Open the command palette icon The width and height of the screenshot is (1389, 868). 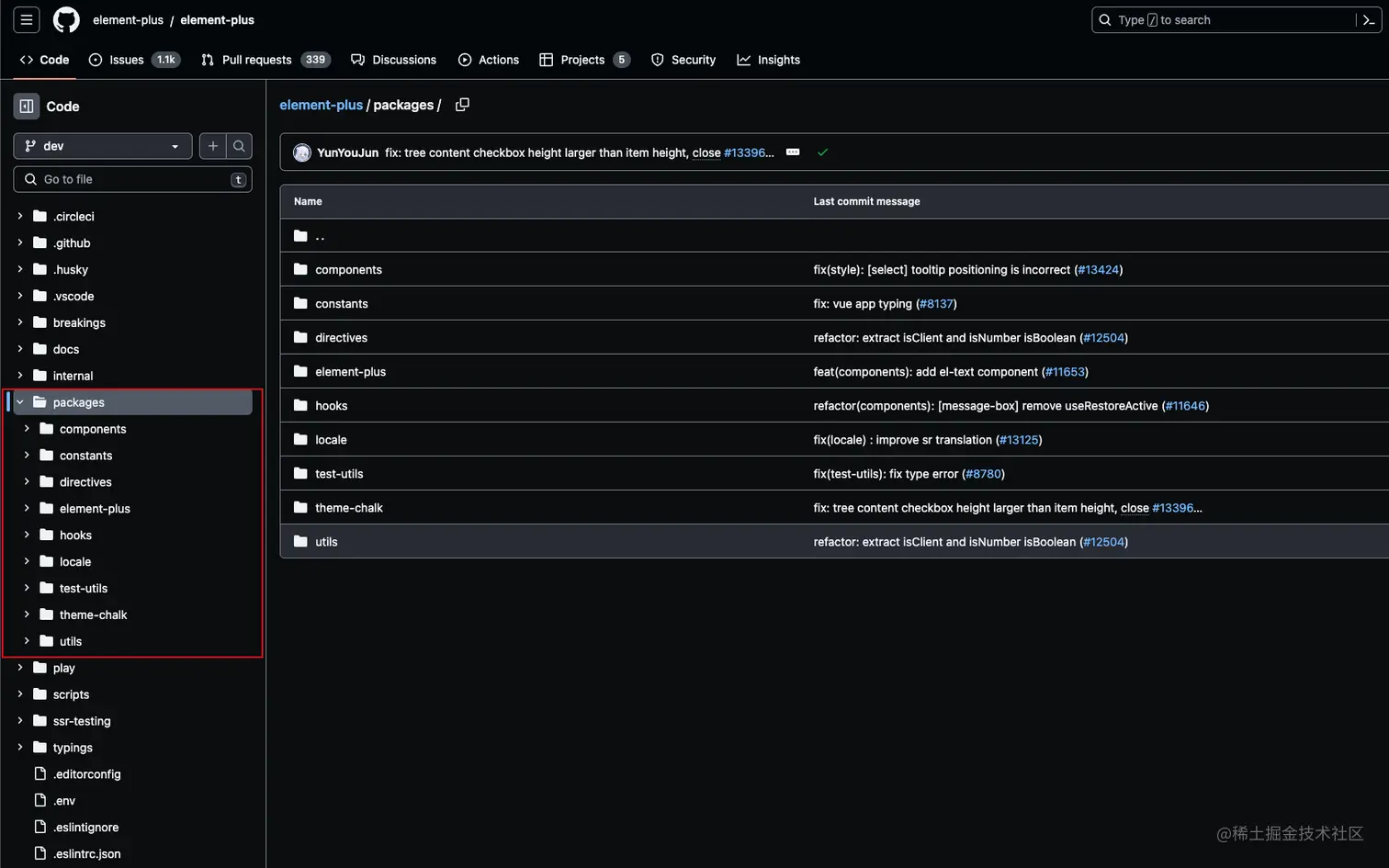point(1368,20)
